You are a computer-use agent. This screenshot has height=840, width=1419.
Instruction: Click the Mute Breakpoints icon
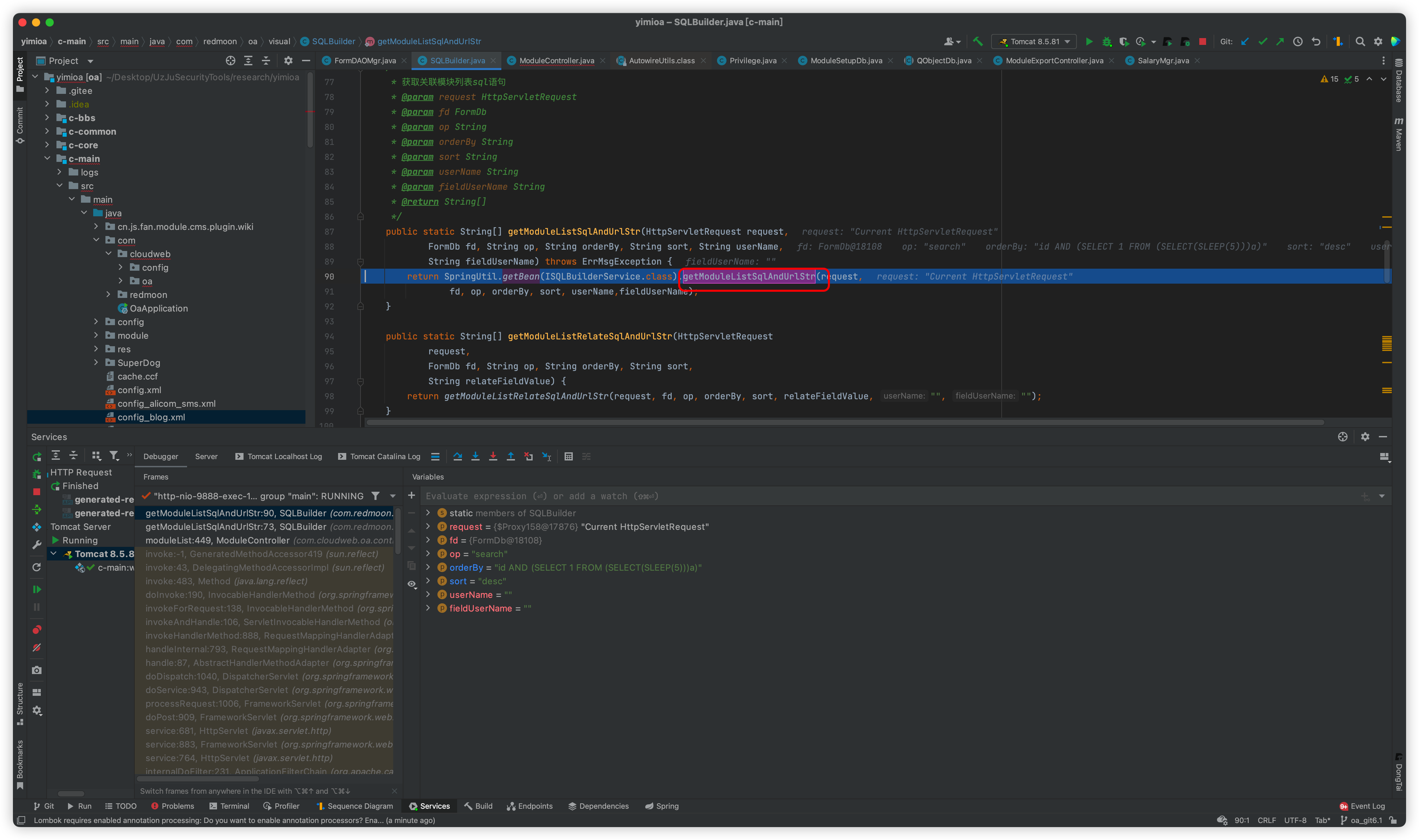[x=37, y=647]
